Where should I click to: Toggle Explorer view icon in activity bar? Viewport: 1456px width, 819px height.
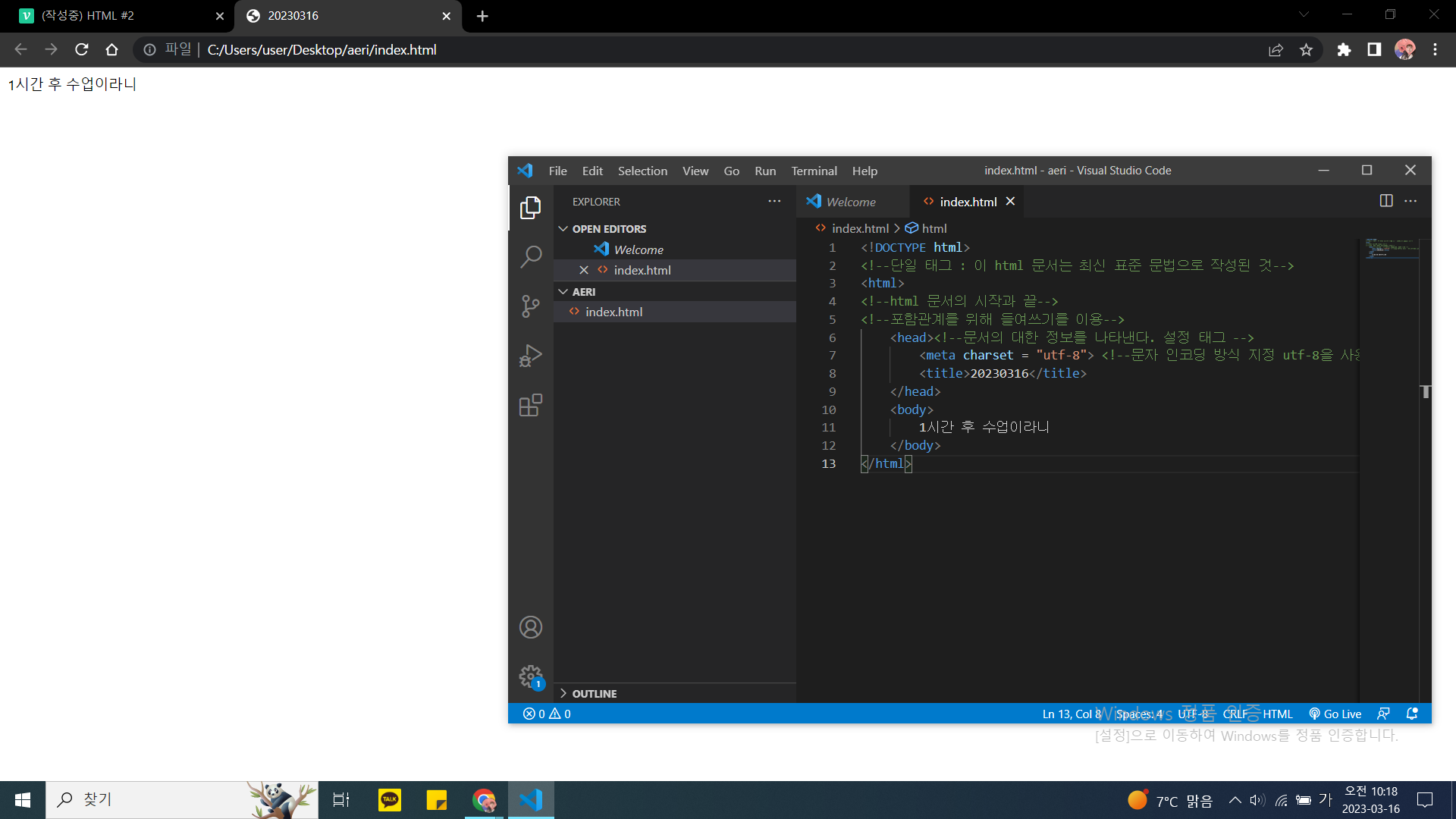[x=531, y=207]
